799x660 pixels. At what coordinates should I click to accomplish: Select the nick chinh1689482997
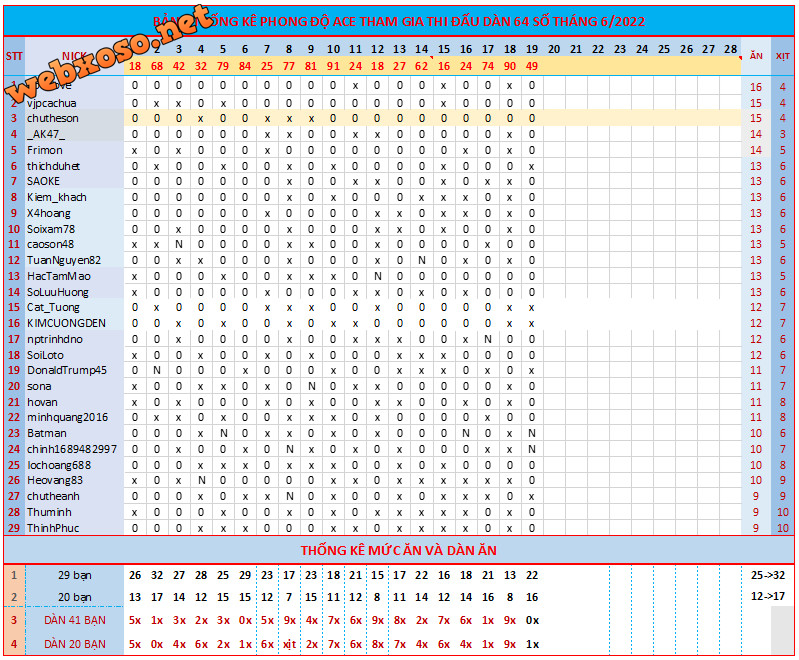click(x=72, y=449)
